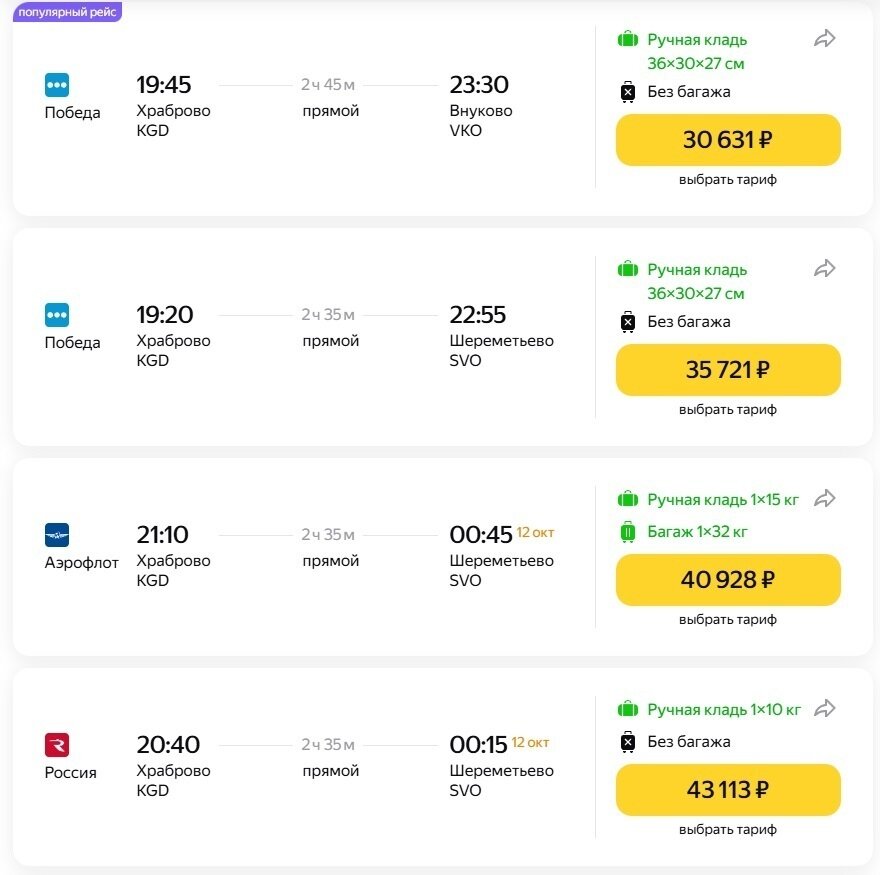Click "выбрать тариф" under 40 928 ₽
Viewport: 880px width, 875px height.
click(728, 620)
